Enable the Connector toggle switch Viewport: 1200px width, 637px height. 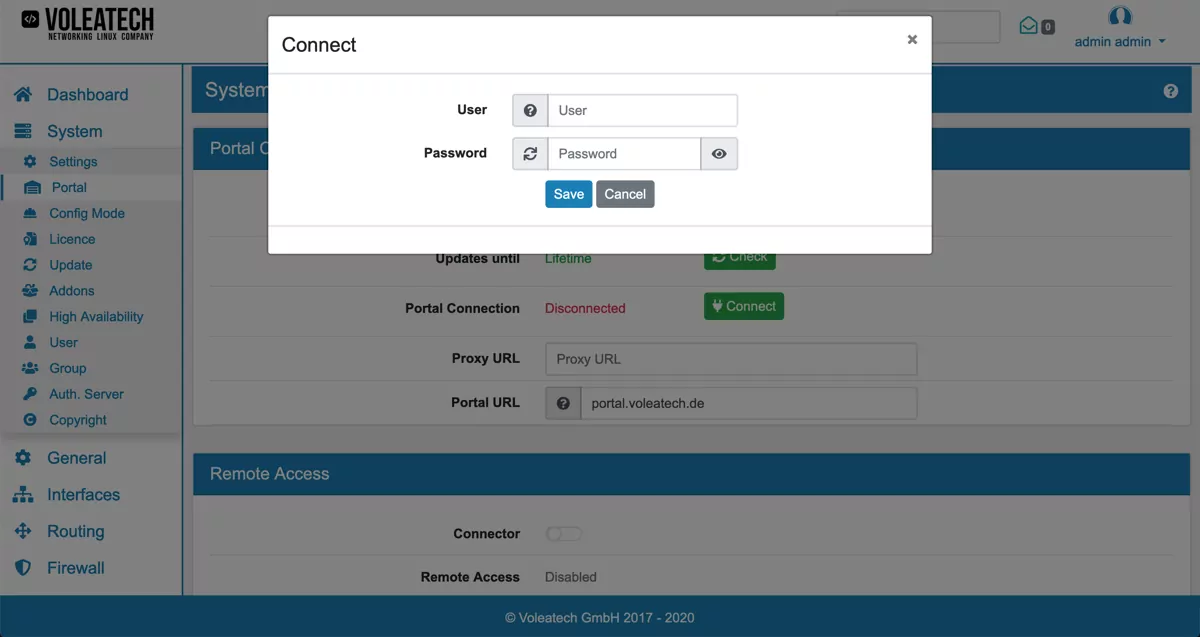(x=563, y=533)
